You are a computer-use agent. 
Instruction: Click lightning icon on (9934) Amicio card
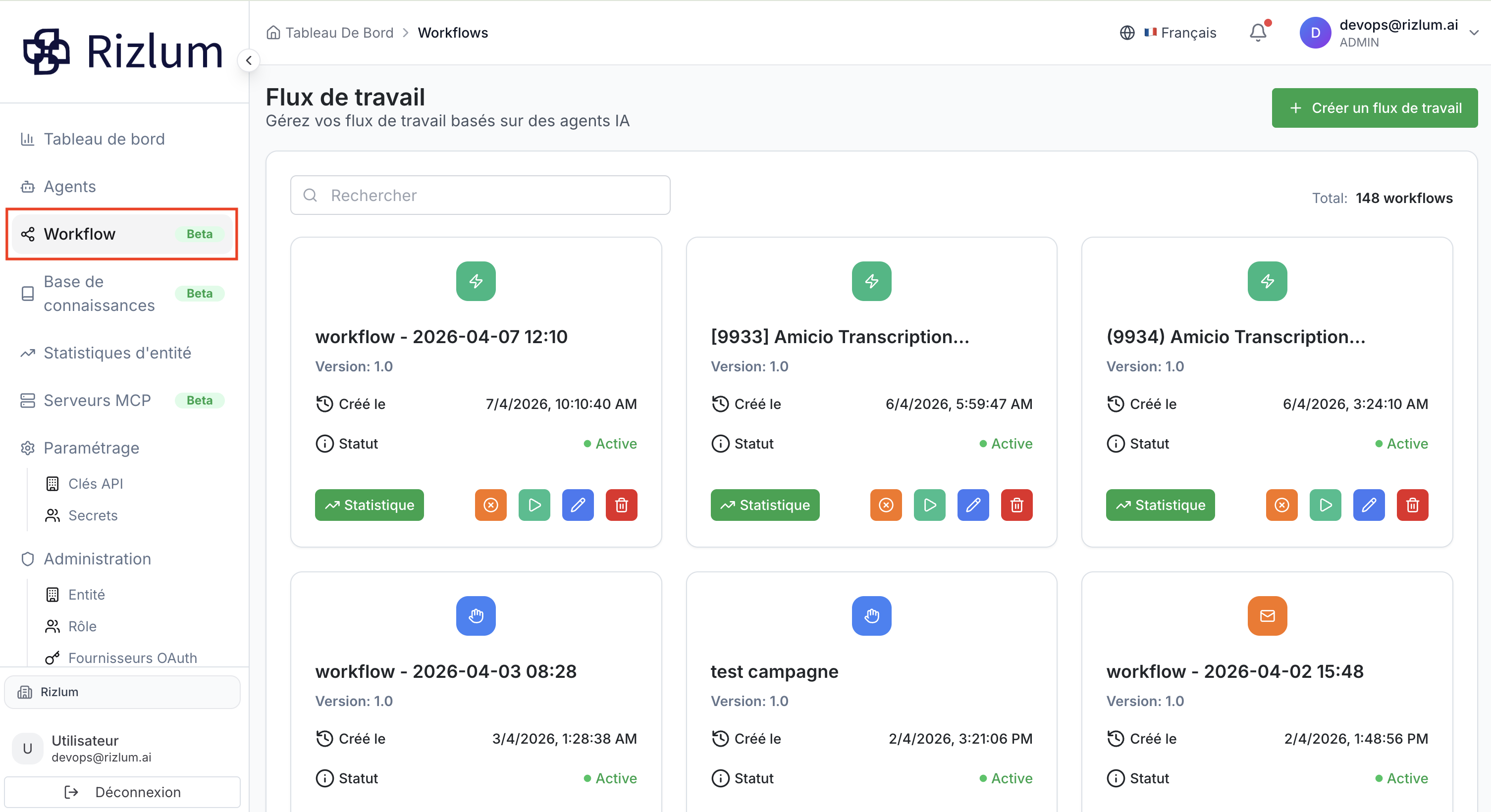click(x=1268, y=281)
